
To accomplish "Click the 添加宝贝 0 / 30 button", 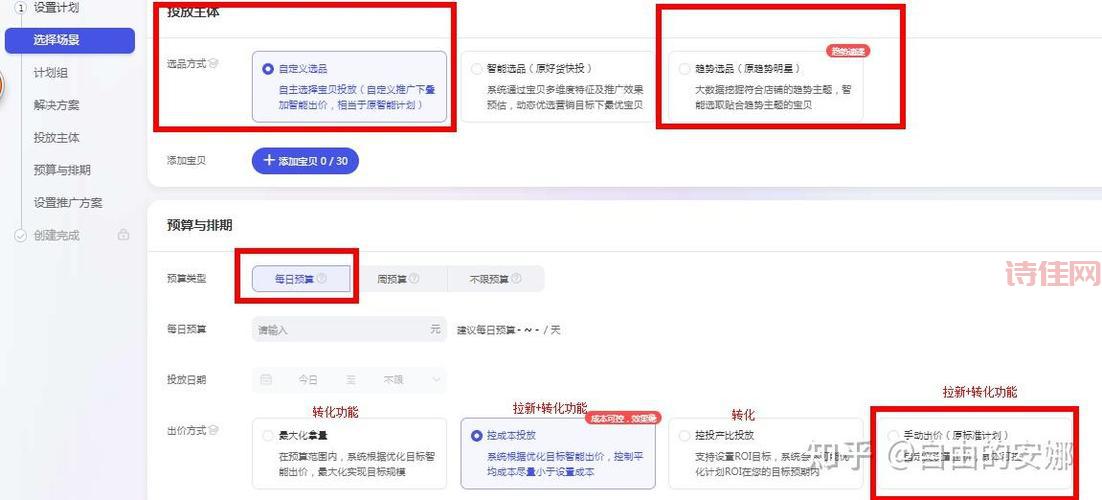I will coord(305,161).
